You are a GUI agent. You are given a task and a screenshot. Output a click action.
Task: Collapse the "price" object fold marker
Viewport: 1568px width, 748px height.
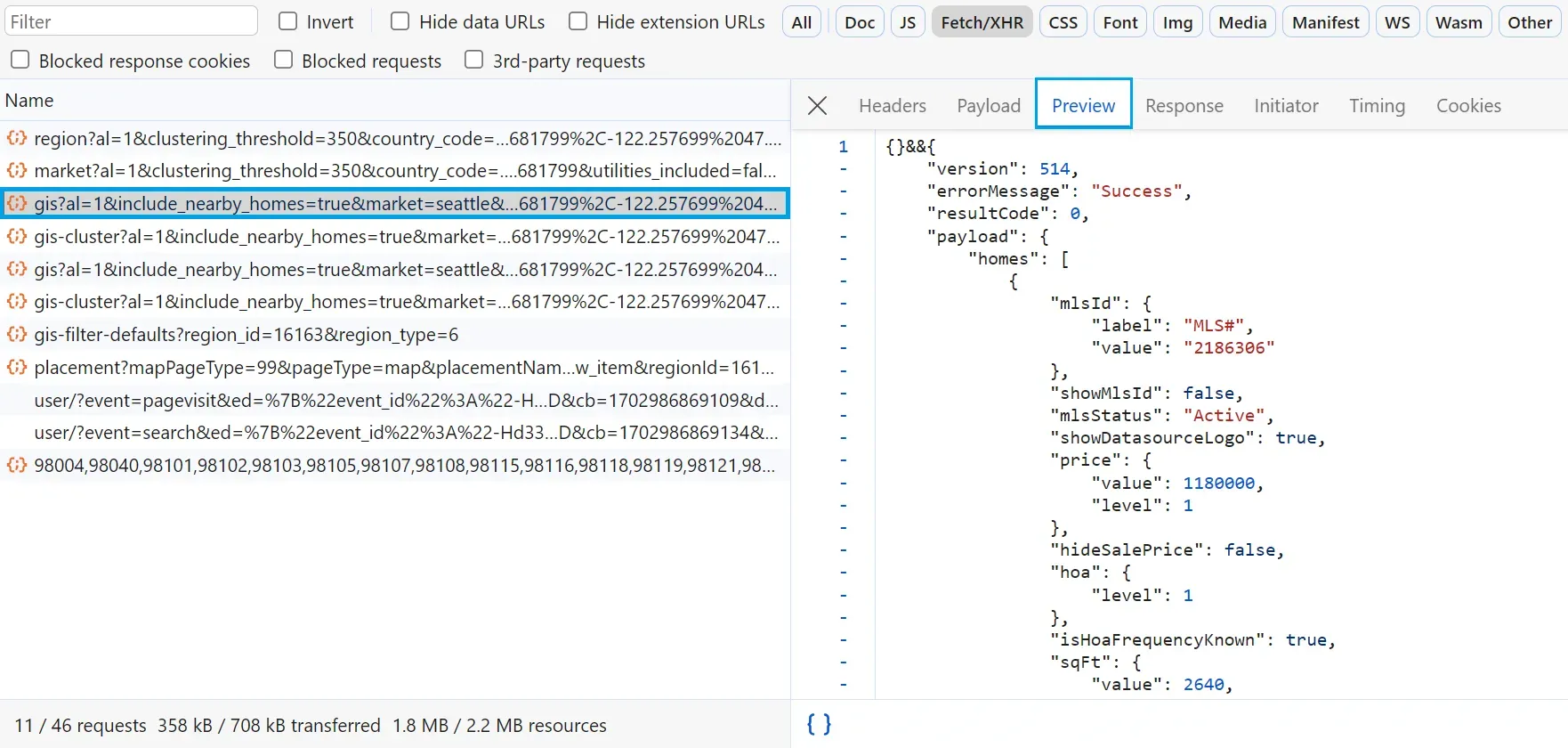tap(843, 460)
